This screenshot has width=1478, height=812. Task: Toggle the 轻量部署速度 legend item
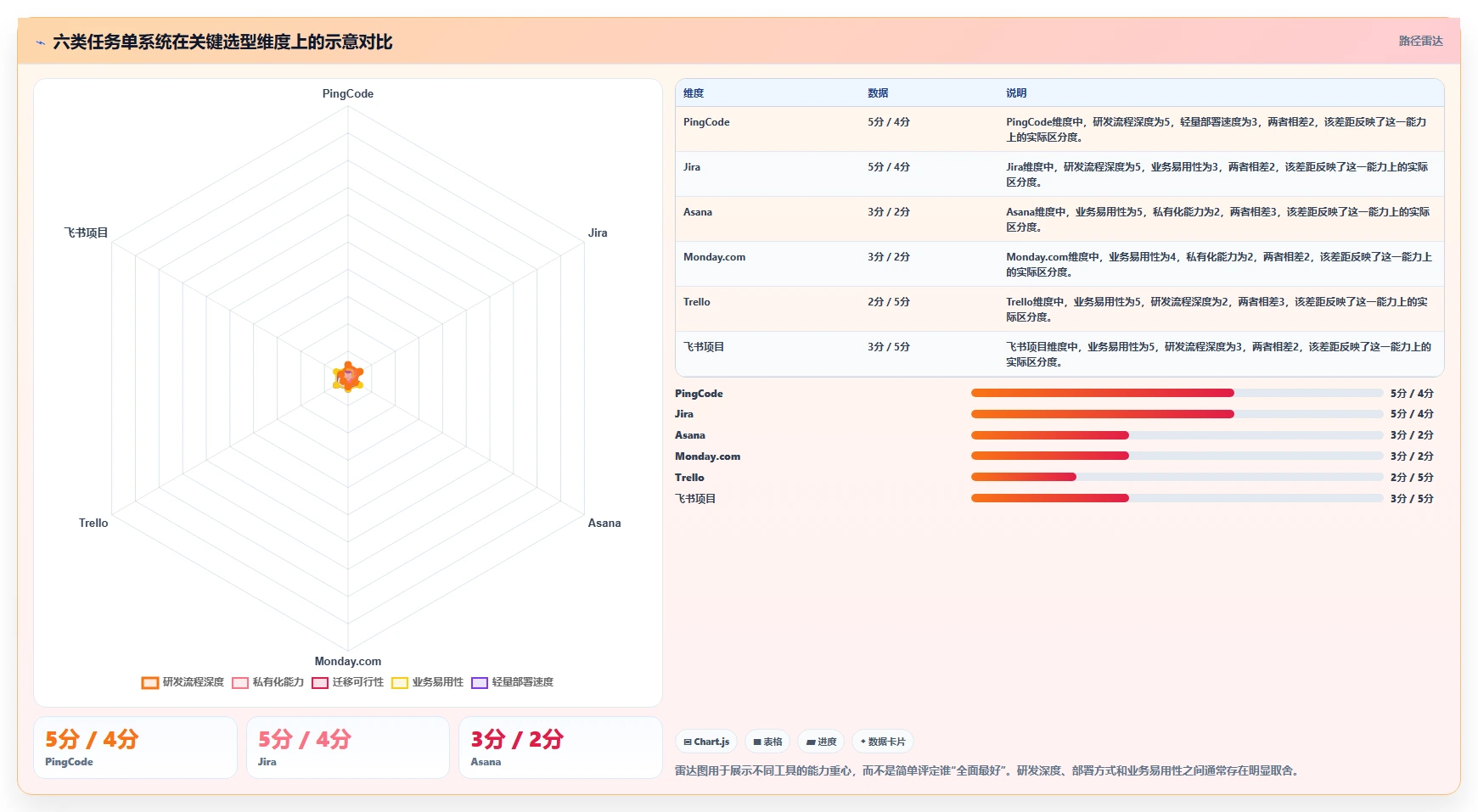pyautogui.click(x=513, y=682)
